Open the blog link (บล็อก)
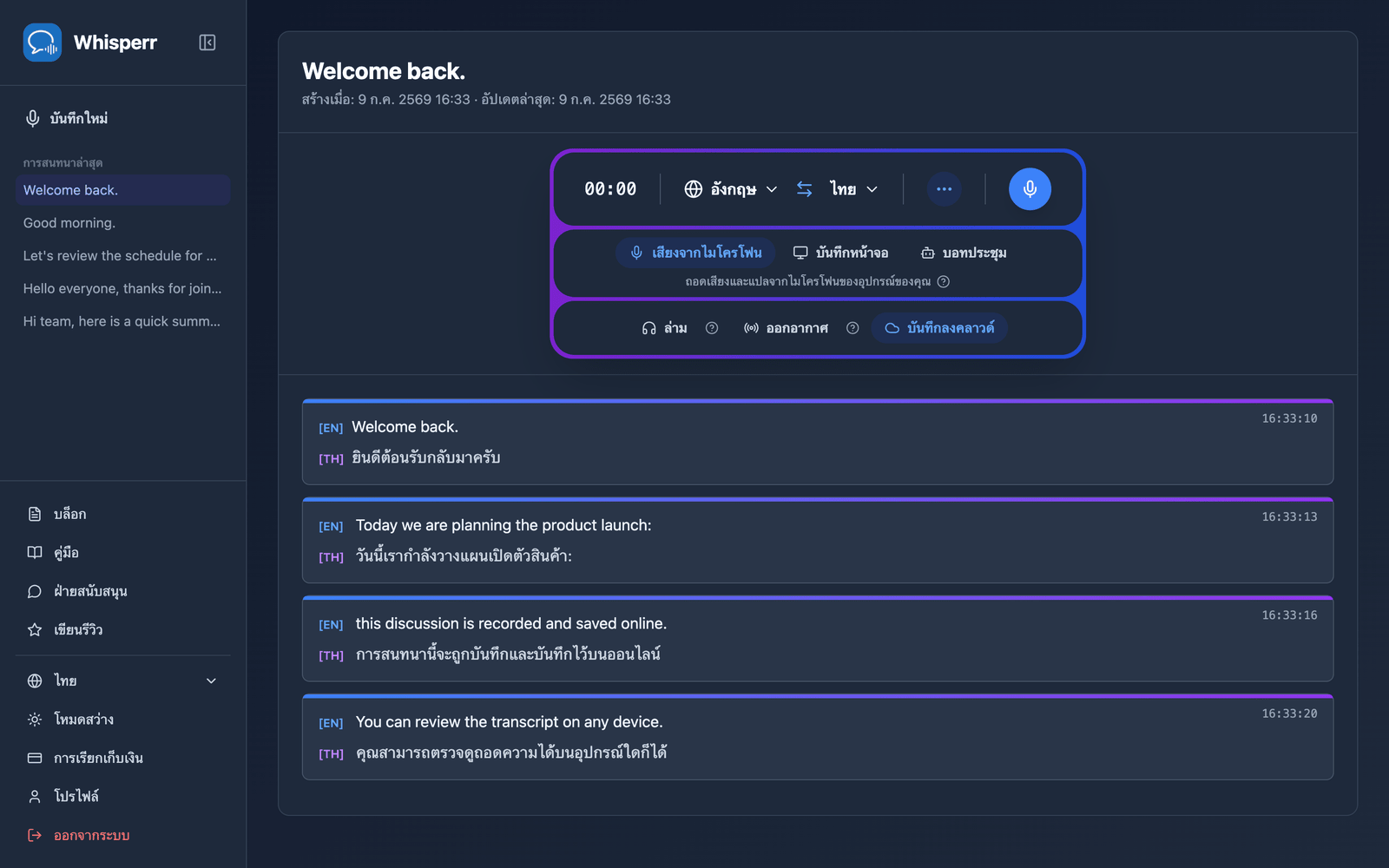 click(x=122, y=514)
